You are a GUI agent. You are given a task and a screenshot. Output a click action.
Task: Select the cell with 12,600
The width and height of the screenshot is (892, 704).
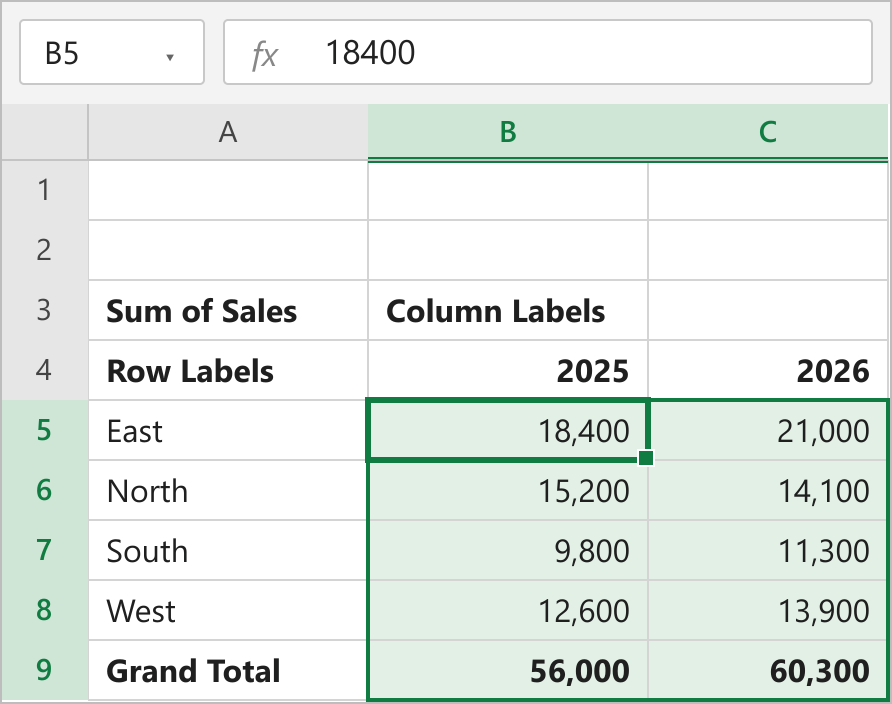tap(508, 610)
